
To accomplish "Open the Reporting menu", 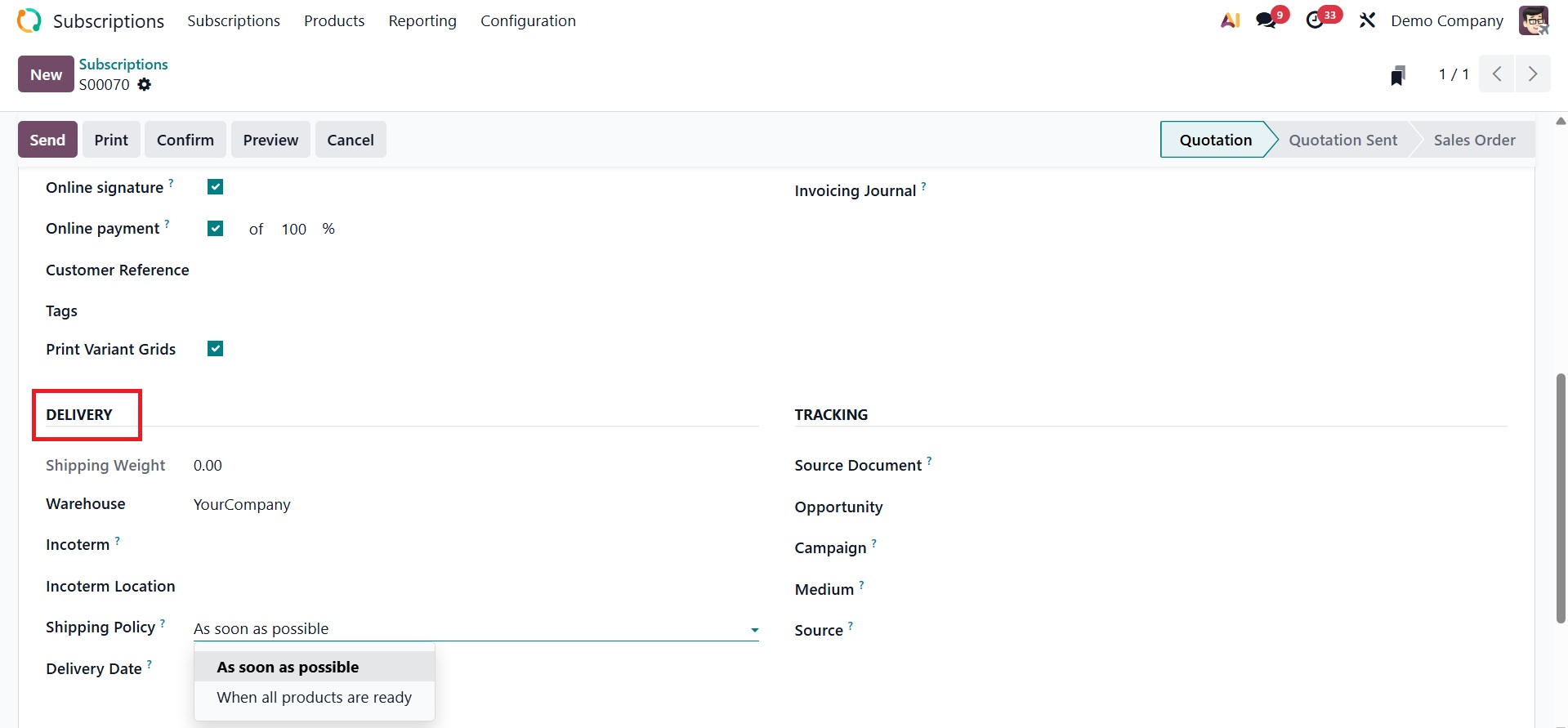I will point(422,21).
